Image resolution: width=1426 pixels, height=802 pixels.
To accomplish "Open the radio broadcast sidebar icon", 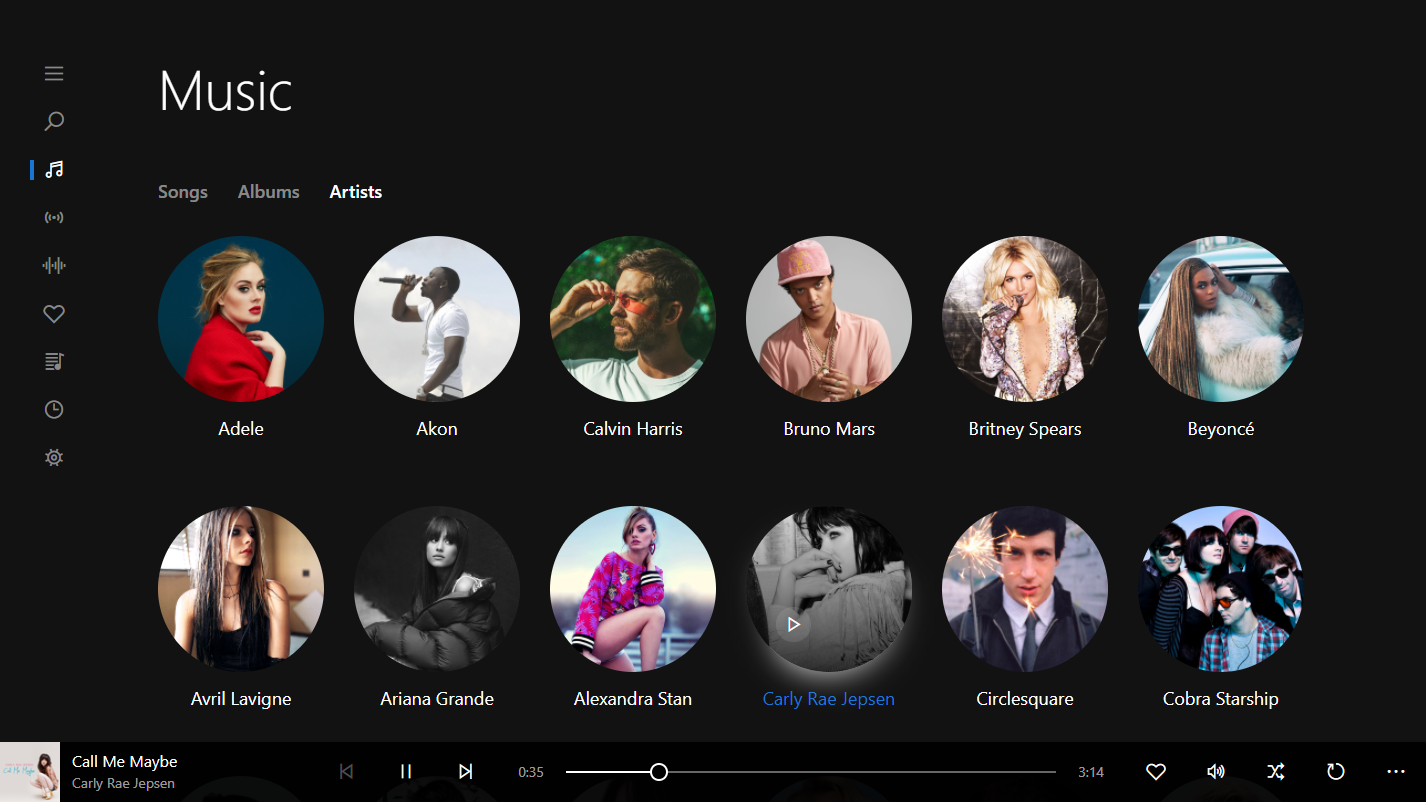I will tap(54, 217).
